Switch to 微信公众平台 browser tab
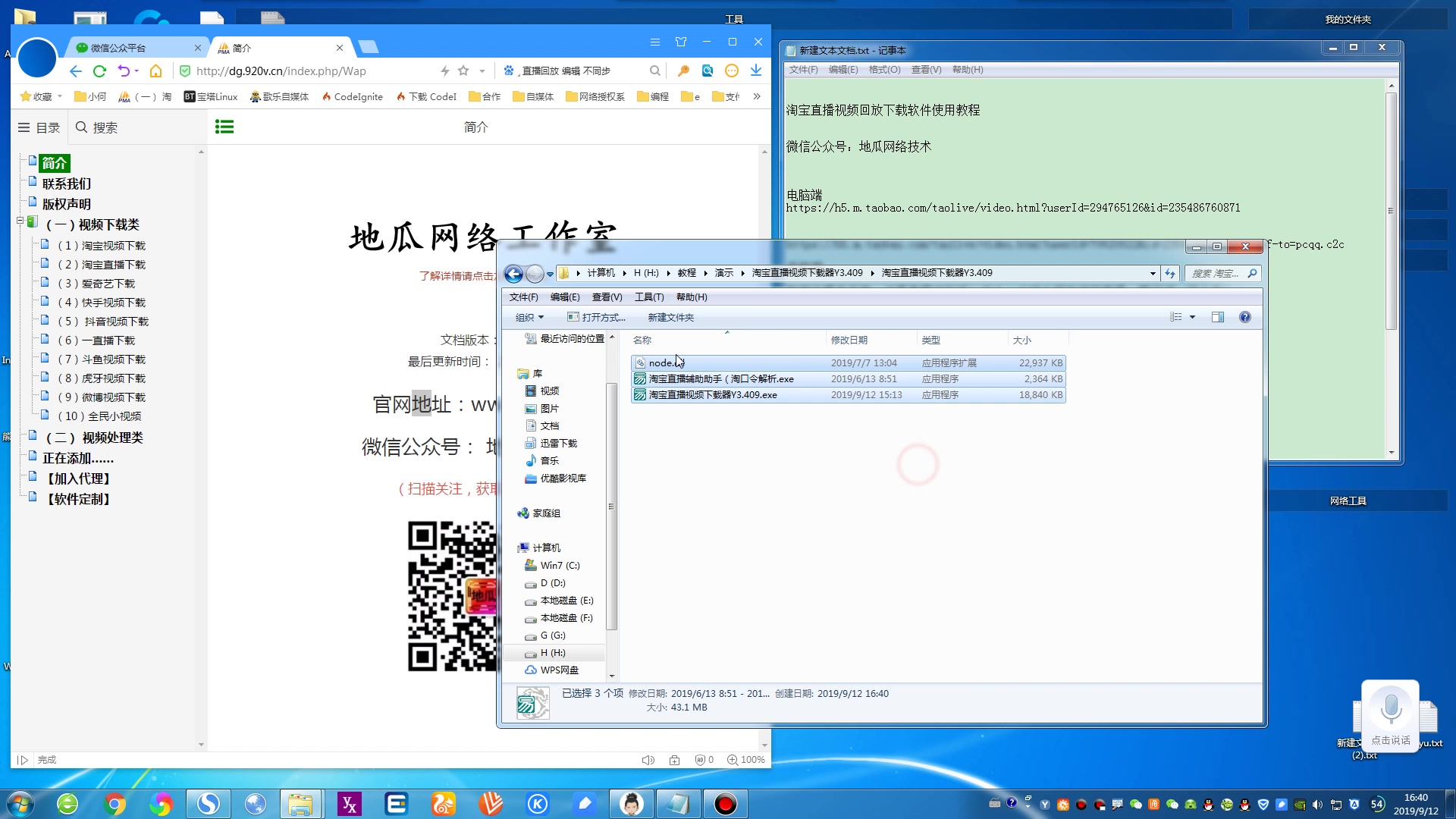1456x819 pixels. click(x=136, y=48)
